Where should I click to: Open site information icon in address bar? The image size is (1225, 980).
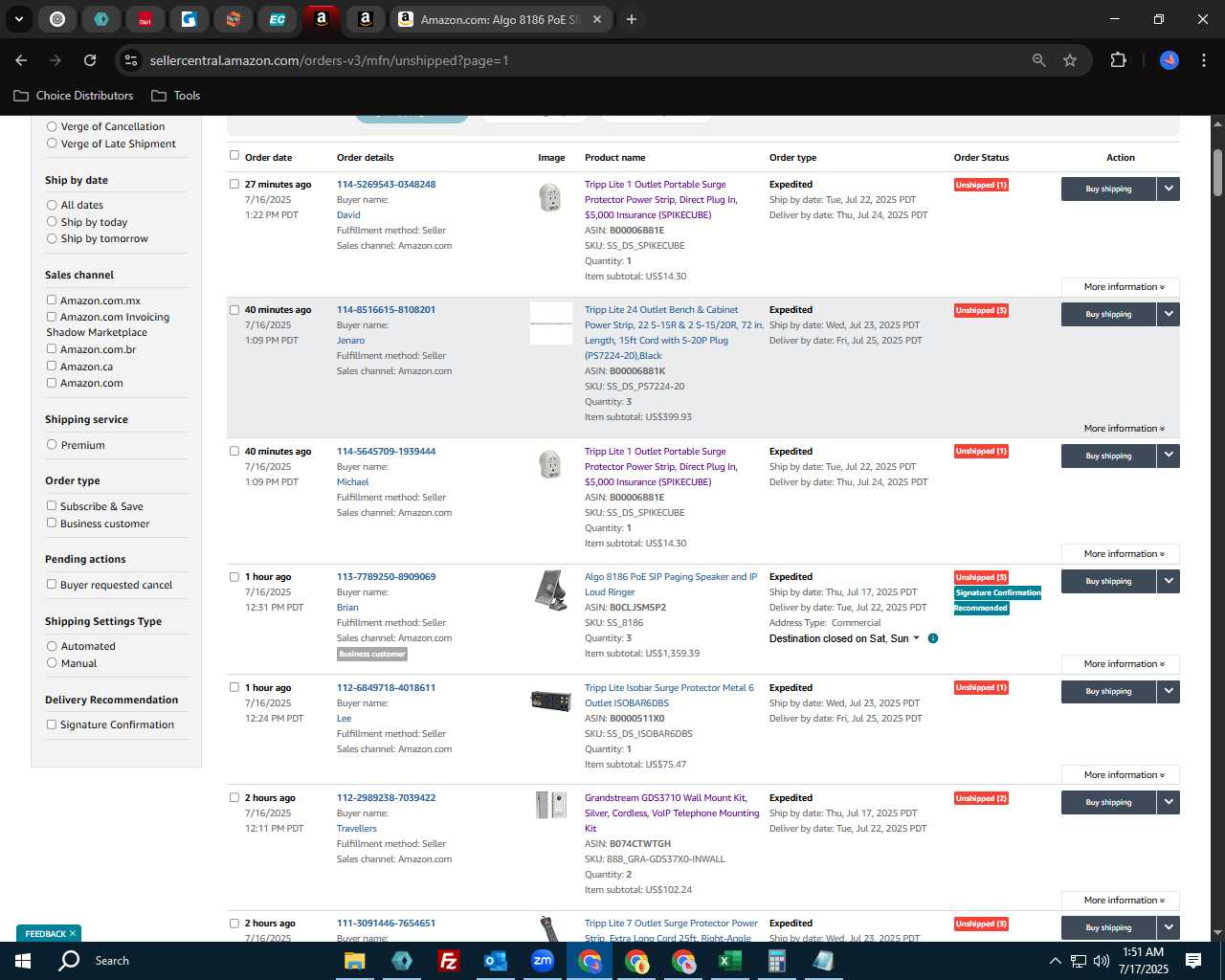[x=131, y=60]
